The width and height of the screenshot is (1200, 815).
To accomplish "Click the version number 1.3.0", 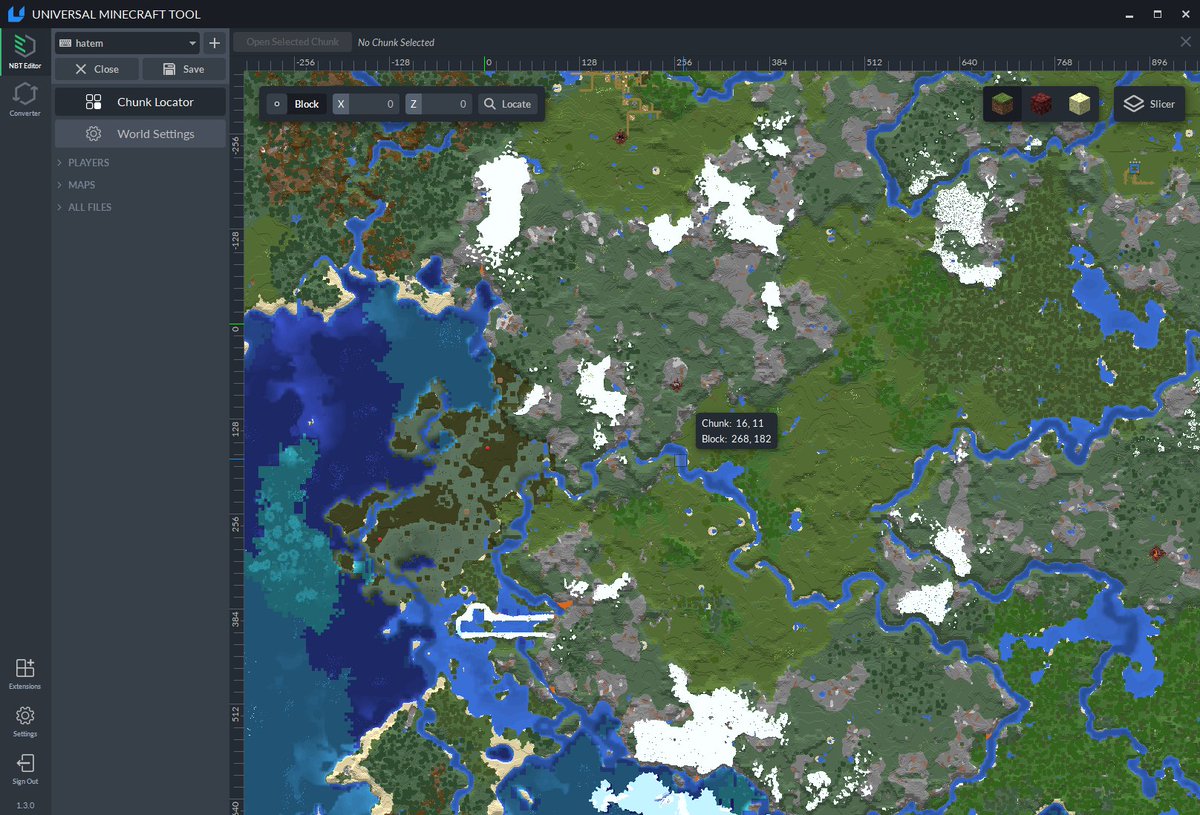I will point(25,805).
